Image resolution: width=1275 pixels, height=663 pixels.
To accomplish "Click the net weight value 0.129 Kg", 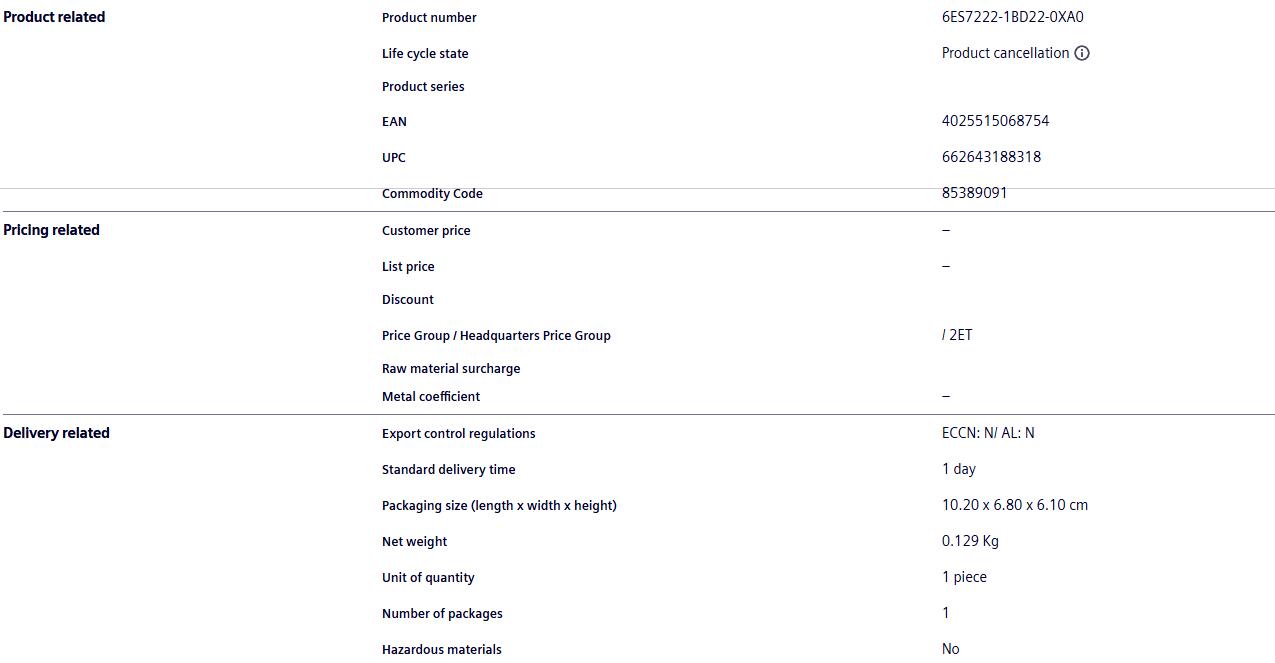I will 970,541.
